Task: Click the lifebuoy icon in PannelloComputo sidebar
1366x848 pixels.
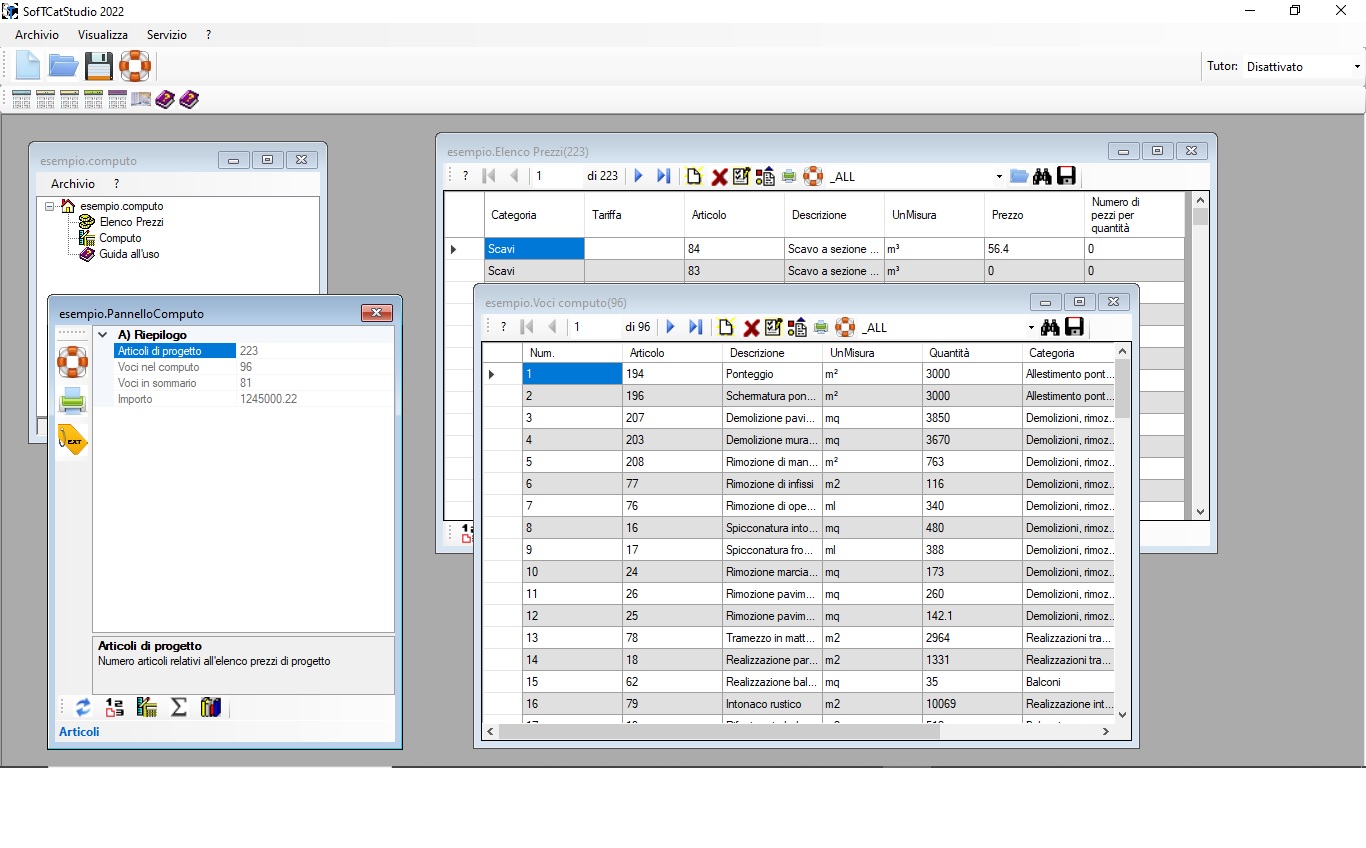Action: click(72, 361)
